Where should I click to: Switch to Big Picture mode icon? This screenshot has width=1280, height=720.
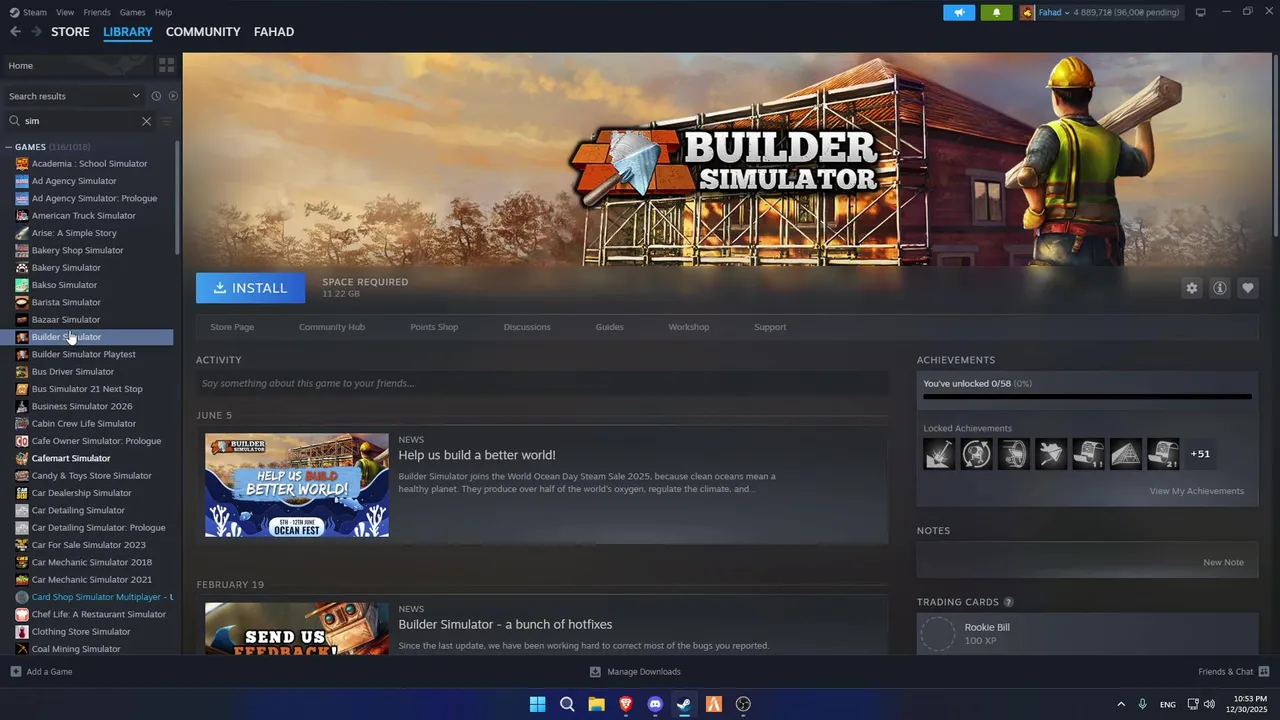pos(1200,12)
